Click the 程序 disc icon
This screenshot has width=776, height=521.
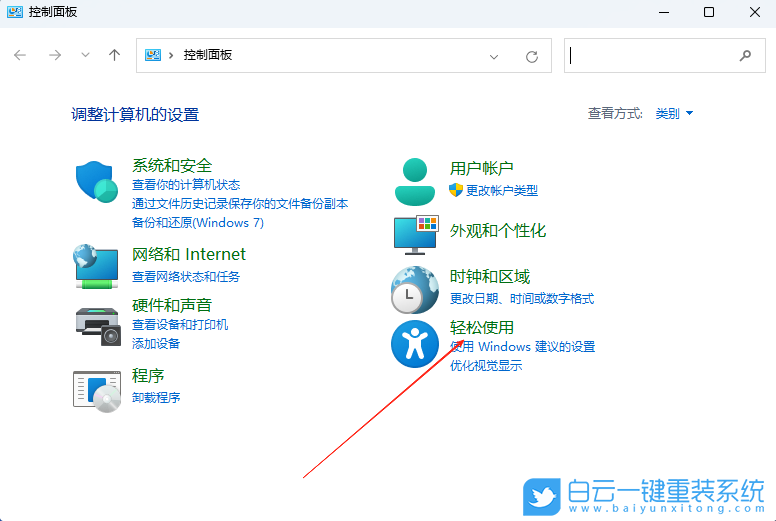97,391
